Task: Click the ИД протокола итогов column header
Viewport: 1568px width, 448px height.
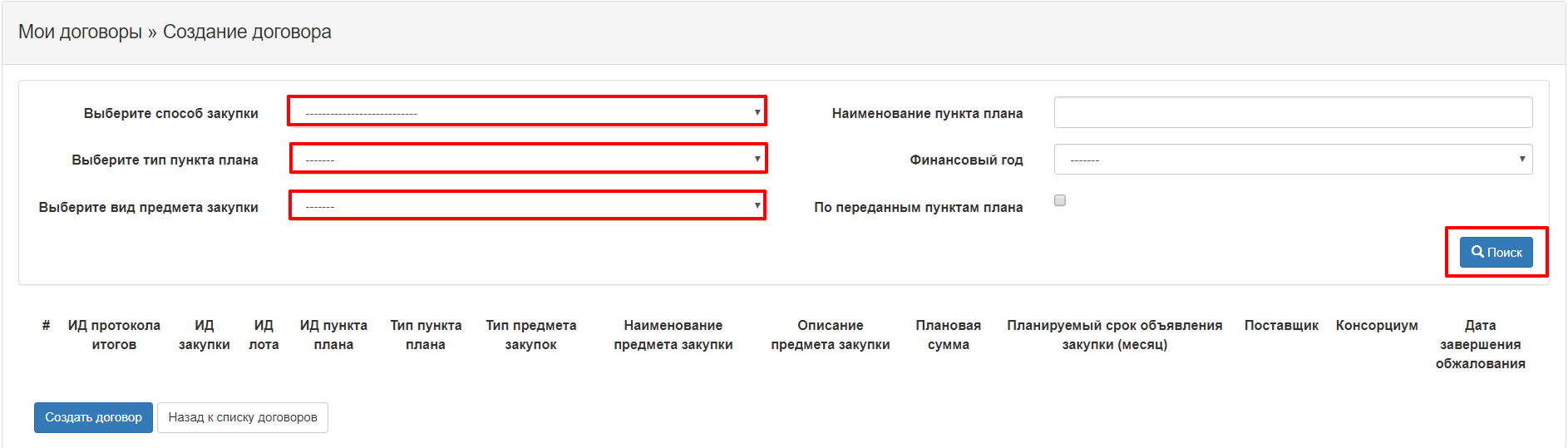Action: coord(114,335)
